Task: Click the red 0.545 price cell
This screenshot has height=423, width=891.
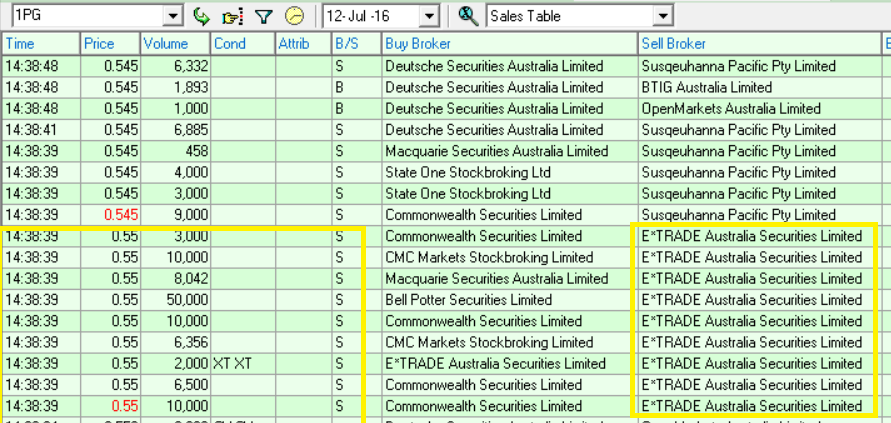Action: point(110,215)
